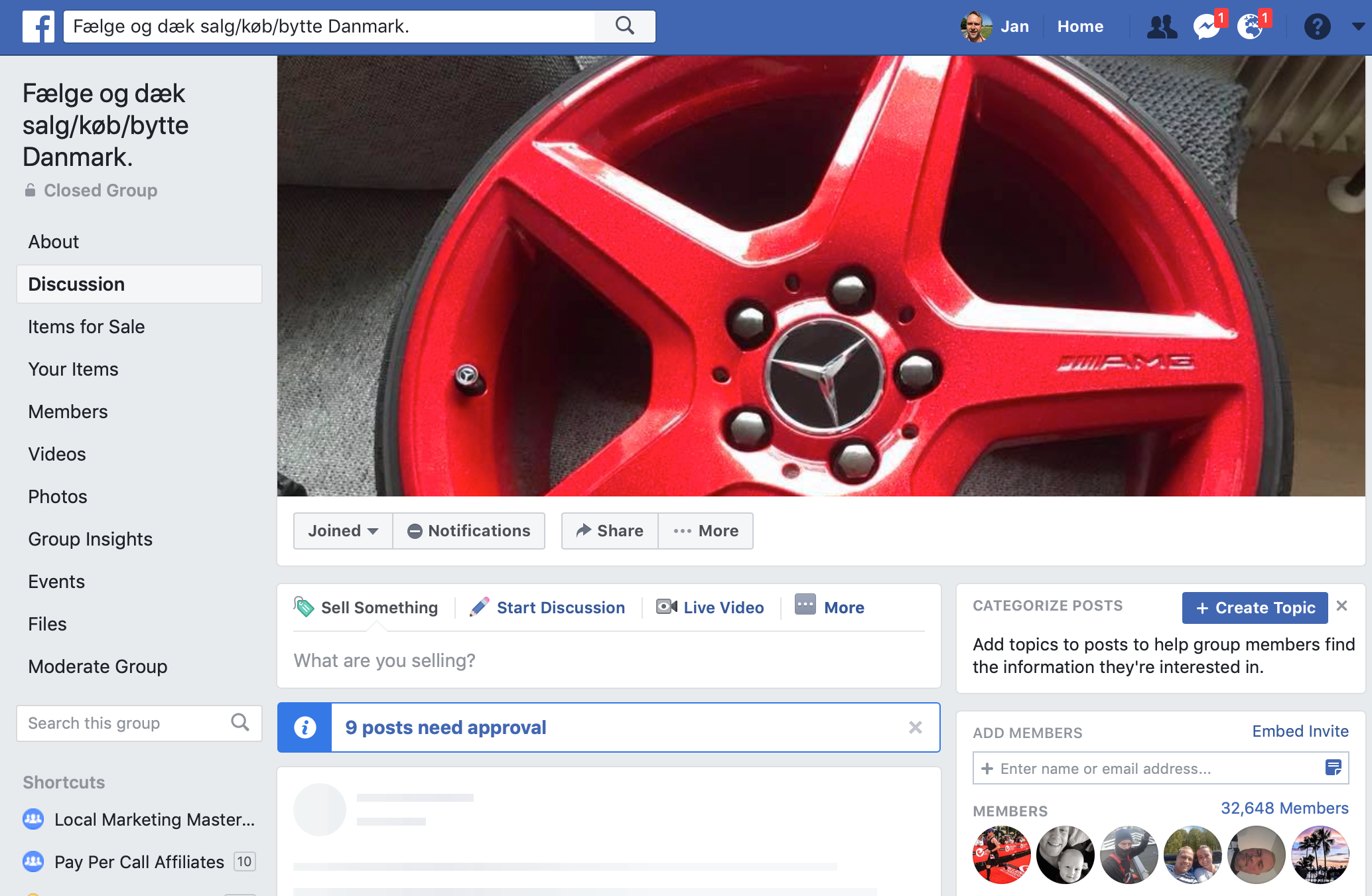Screen dimensions: 1372x896
Task: Open the account dropdown arrow in top bar
Action: (x=1357, y=27)
